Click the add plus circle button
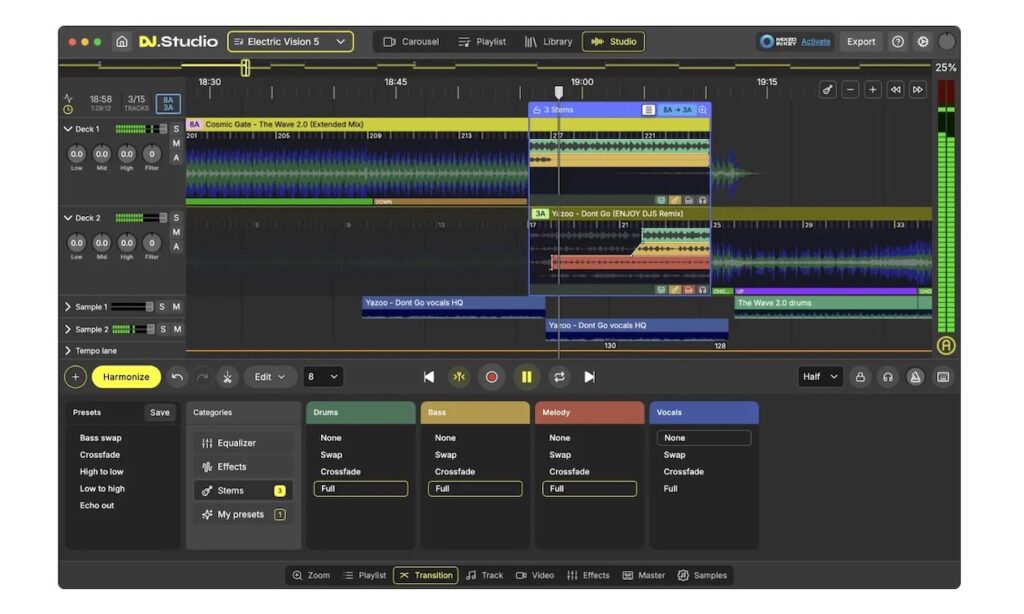The width and height of the screenshot is (1024, 614). tap(75, 377)
